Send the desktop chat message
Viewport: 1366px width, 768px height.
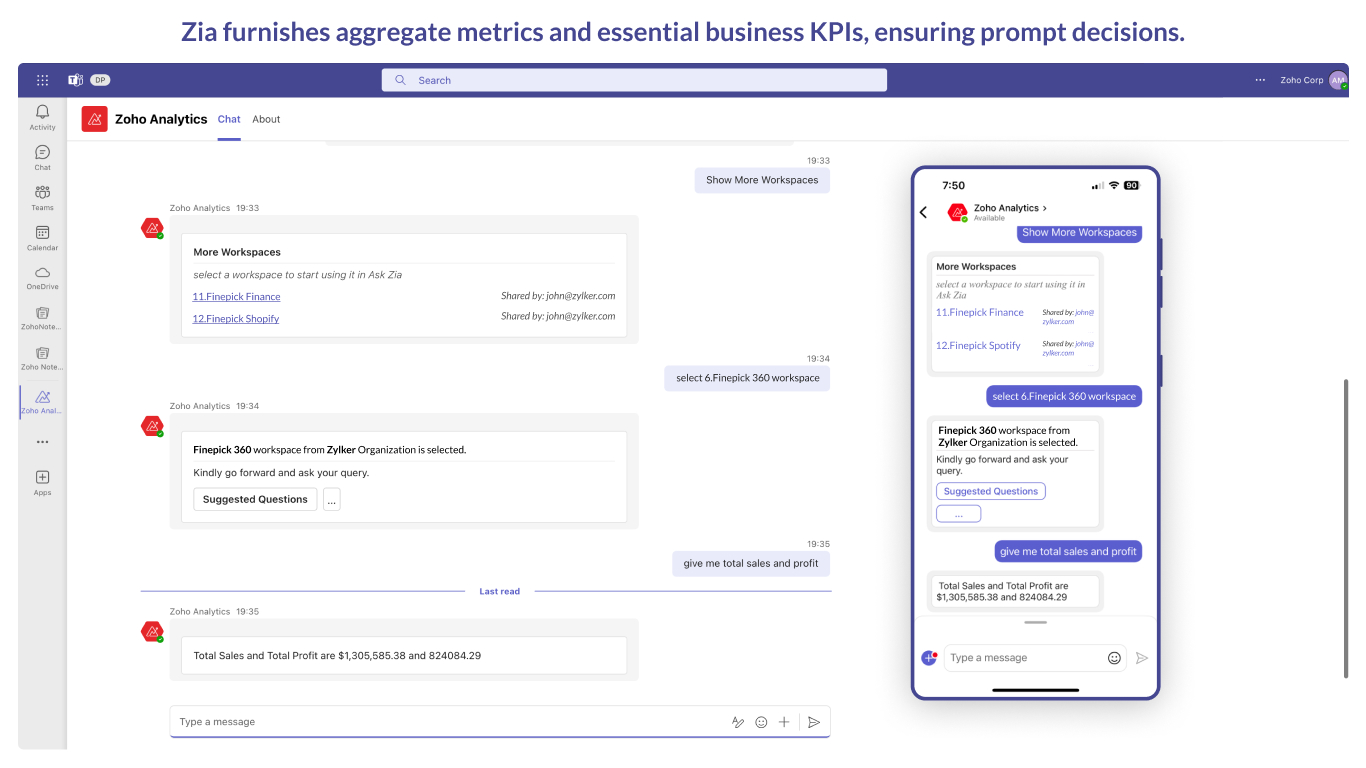point(814,722)
